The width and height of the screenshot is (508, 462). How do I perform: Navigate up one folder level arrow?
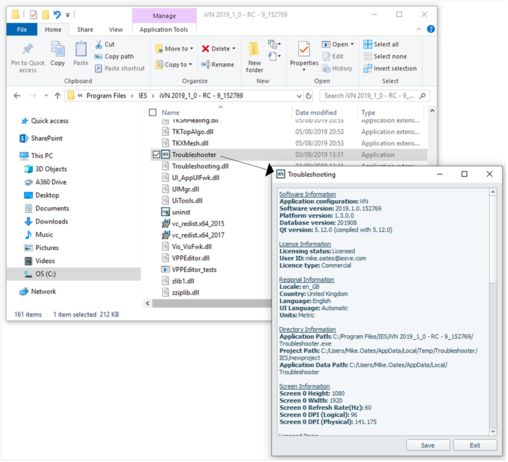[57, 96]
